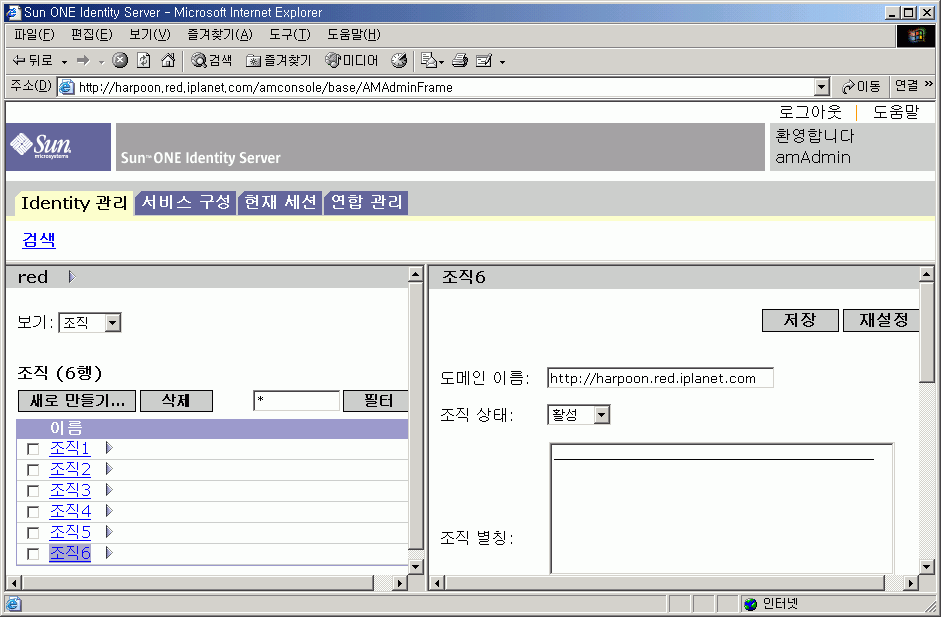Expand the arrow next to red
The image size is (941, 617).
point(72,277)
